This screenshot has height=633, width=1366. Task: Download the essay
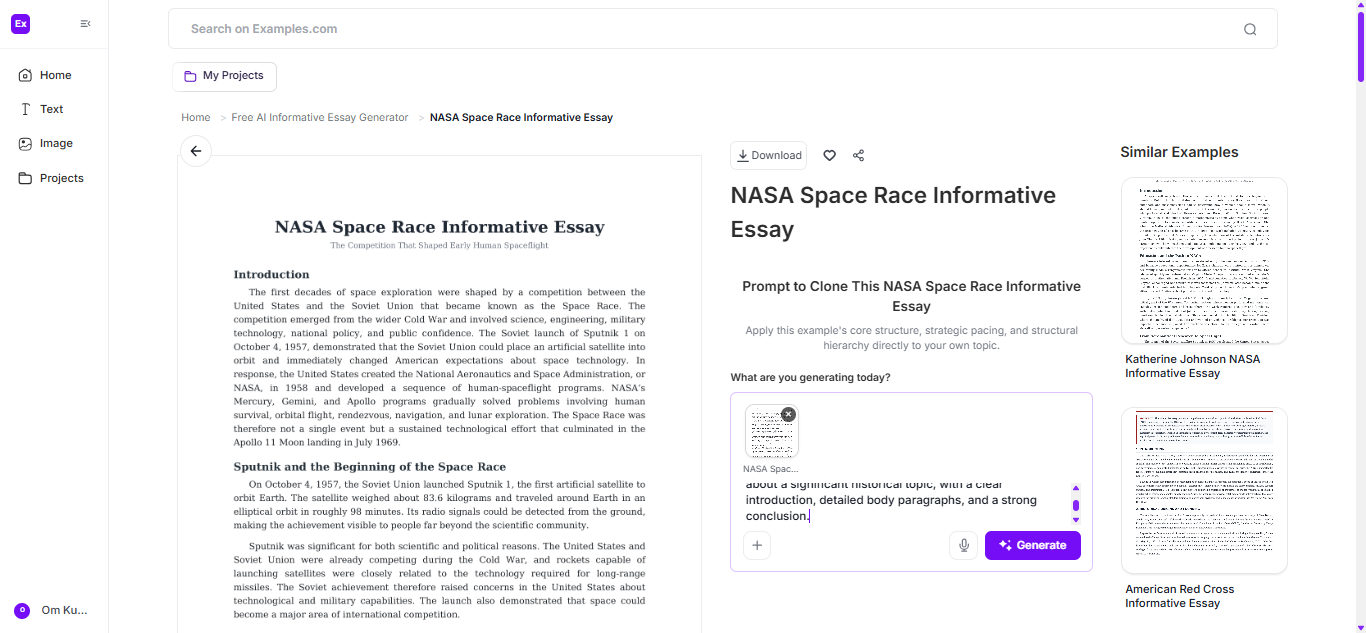tap(768, 155)
